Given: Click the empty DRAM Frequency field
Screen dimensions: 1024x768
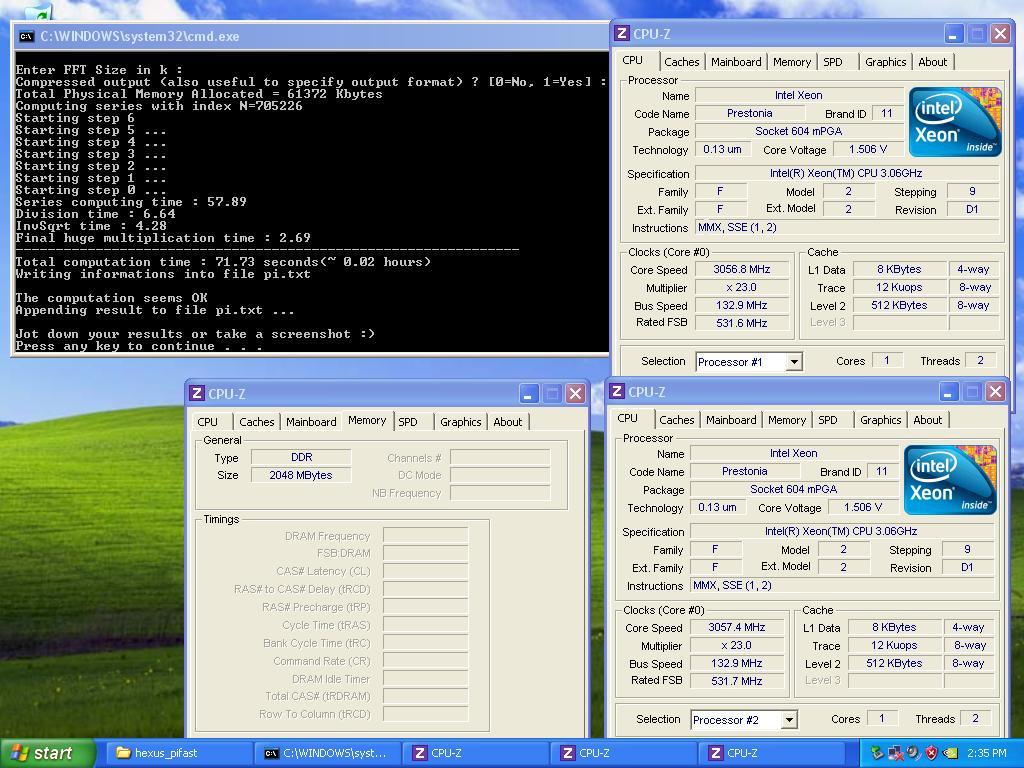Looking at the screenshot, I should [x=426, y=536].
